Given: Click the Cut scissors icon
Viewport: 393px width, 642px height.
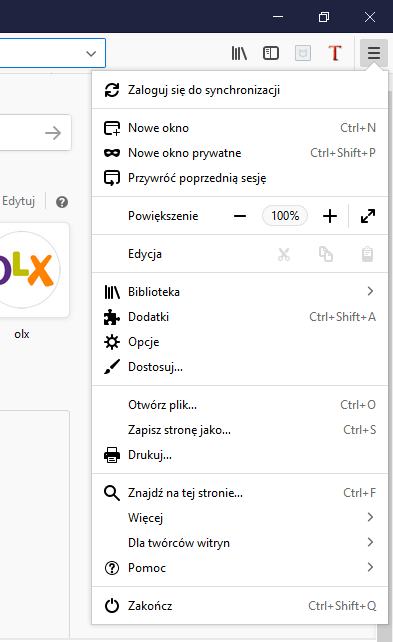Looking at the screenshot, I should click(x=284, y=254).
